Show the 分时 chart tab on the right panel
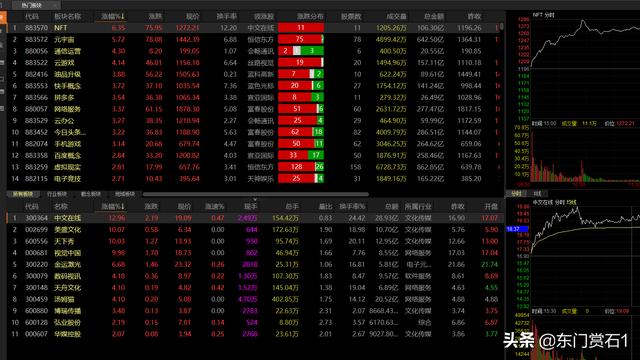The width and height of the screenshot is (640, 360). (516, 194)
